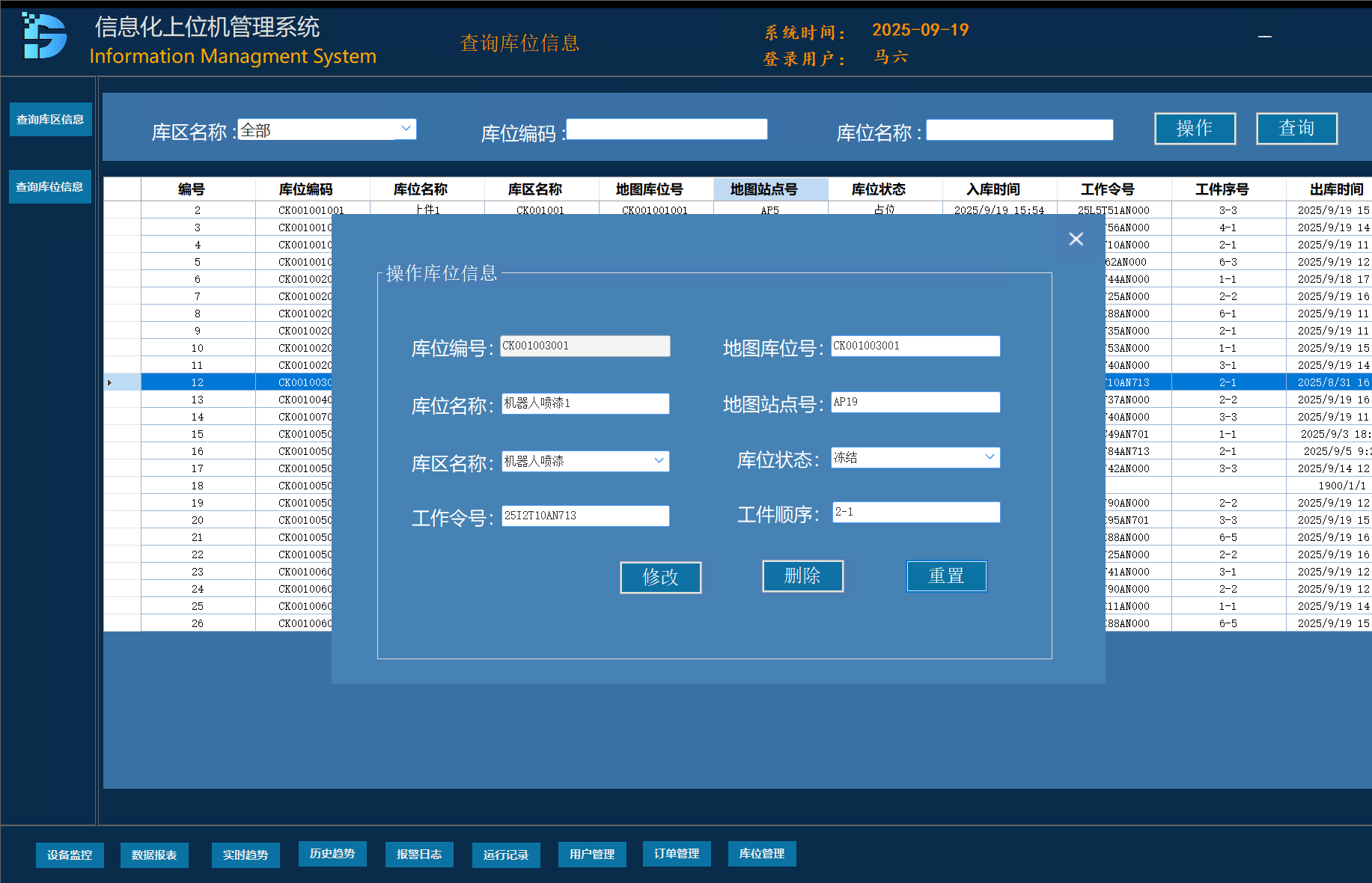Click the 1900/1/1 出库时间 cell
Viewport: 1372px width, 883px height.
(1329, 486)
